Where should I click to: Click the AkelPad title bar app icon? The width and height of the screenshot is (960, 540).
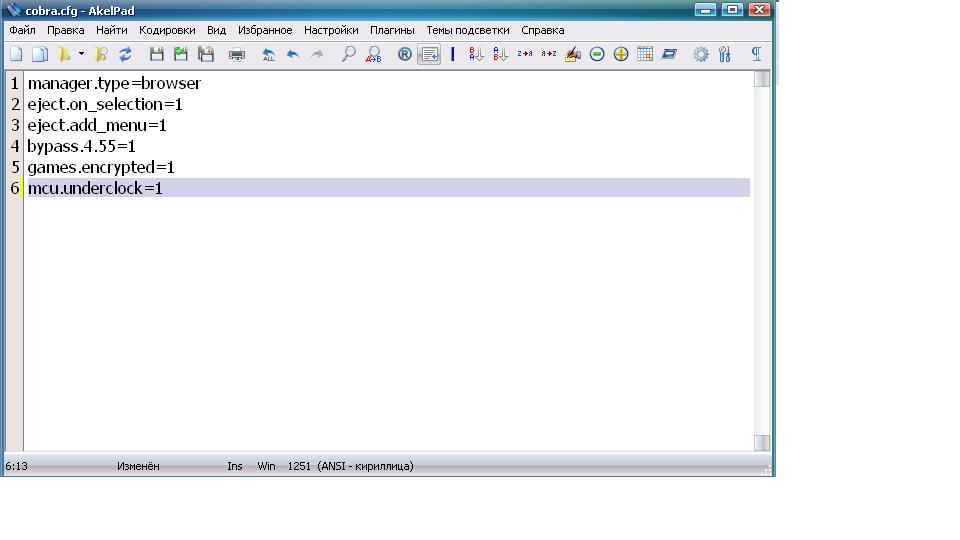click(13, 10)
